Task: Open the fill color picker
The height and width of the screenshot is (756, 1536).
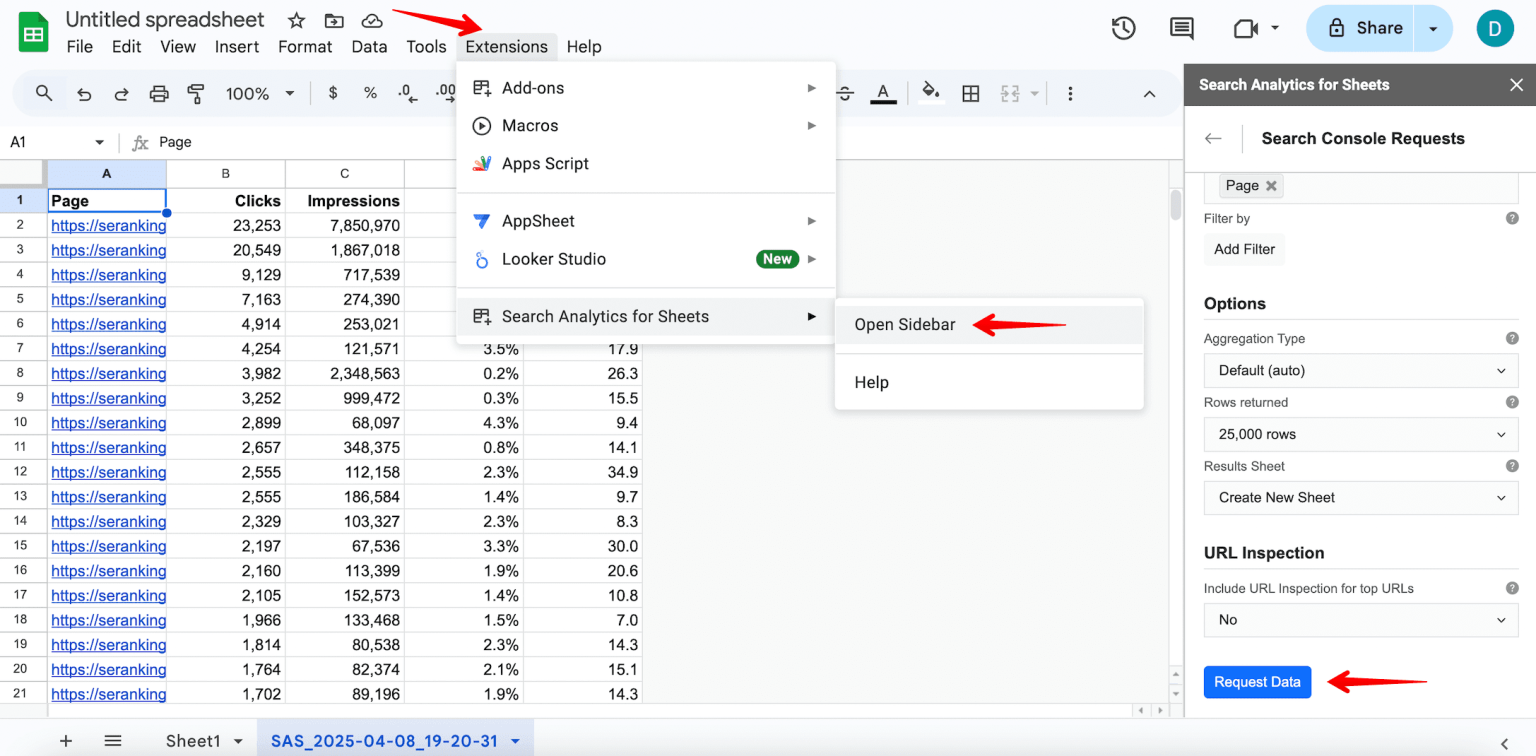Action: pos(930,93)
